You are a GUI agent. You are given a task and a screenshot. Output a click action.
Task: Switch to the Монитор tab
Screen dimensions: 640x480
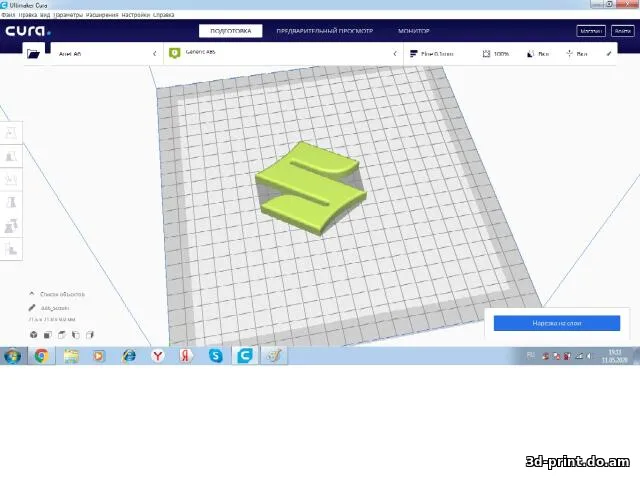tap(413, 31)
